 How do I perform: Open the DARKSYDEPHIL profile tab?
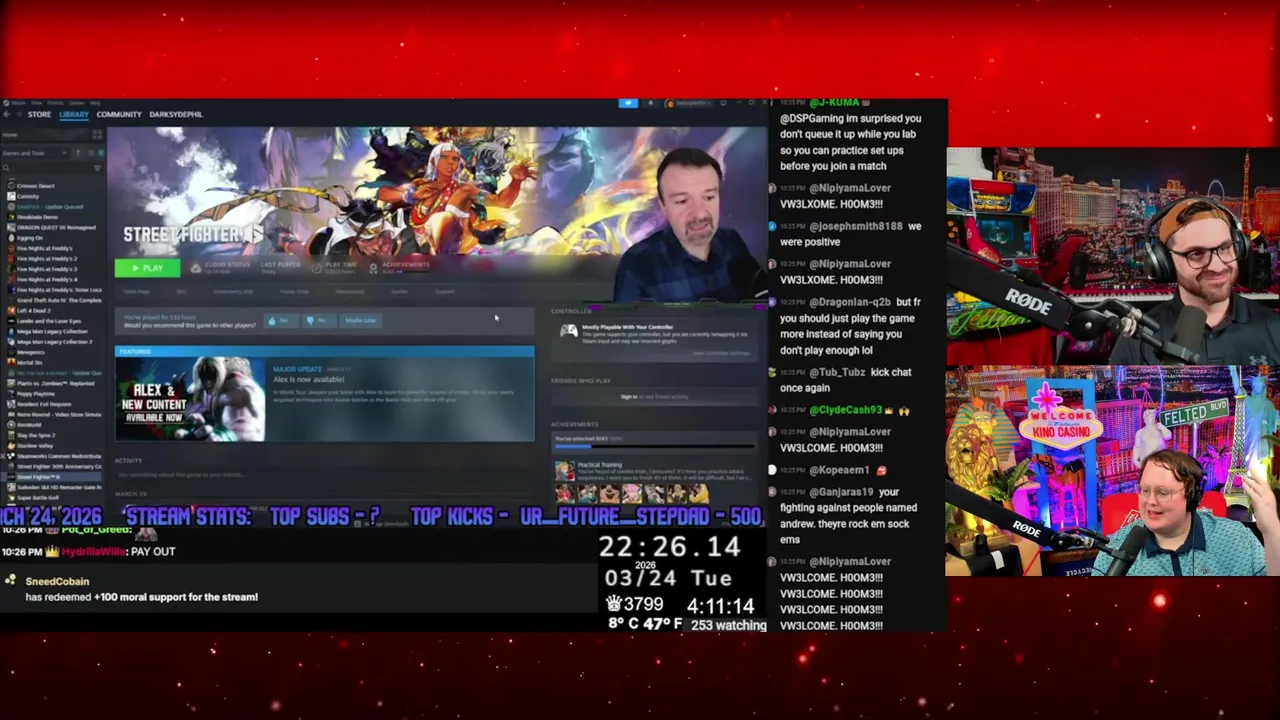click(x=176, y=114)
